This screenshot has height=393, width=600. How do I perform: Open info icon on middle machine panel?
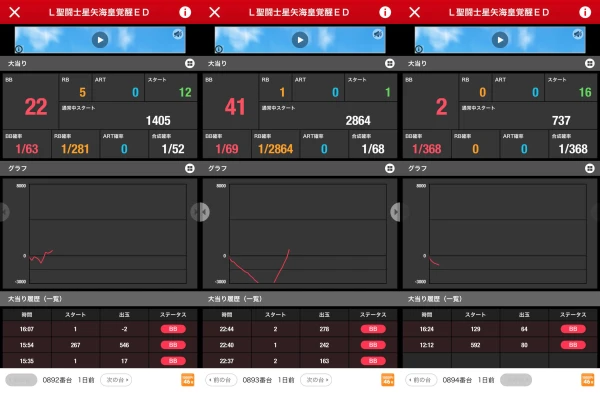click(385, 12)
